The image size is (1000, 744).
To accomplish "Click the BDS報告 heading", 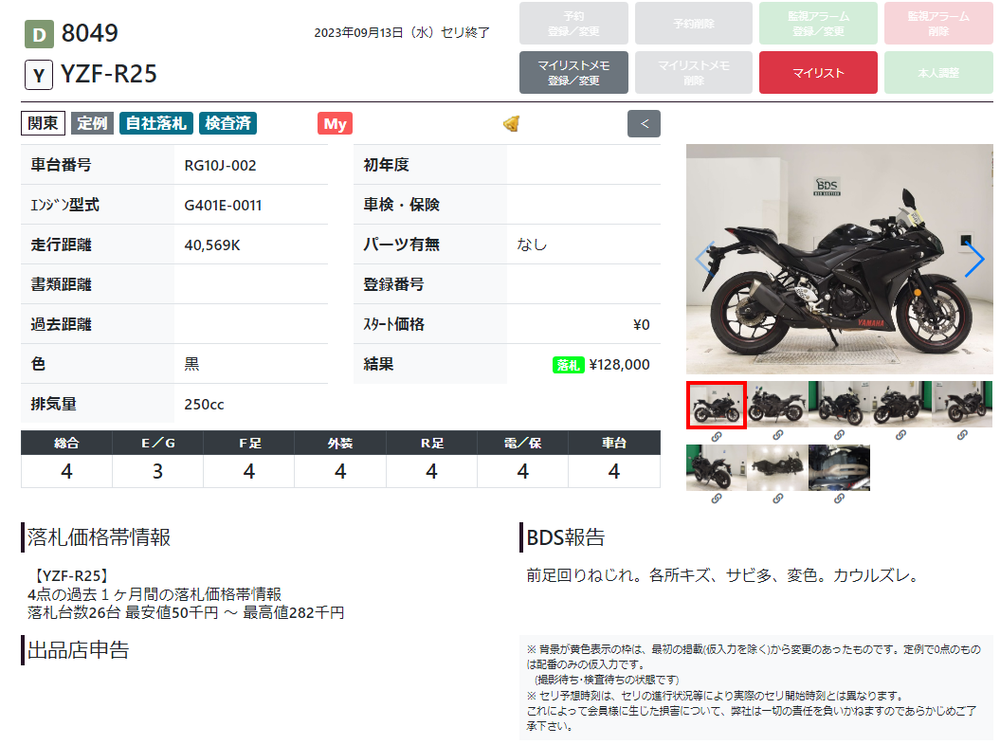I will pos(565,537).
